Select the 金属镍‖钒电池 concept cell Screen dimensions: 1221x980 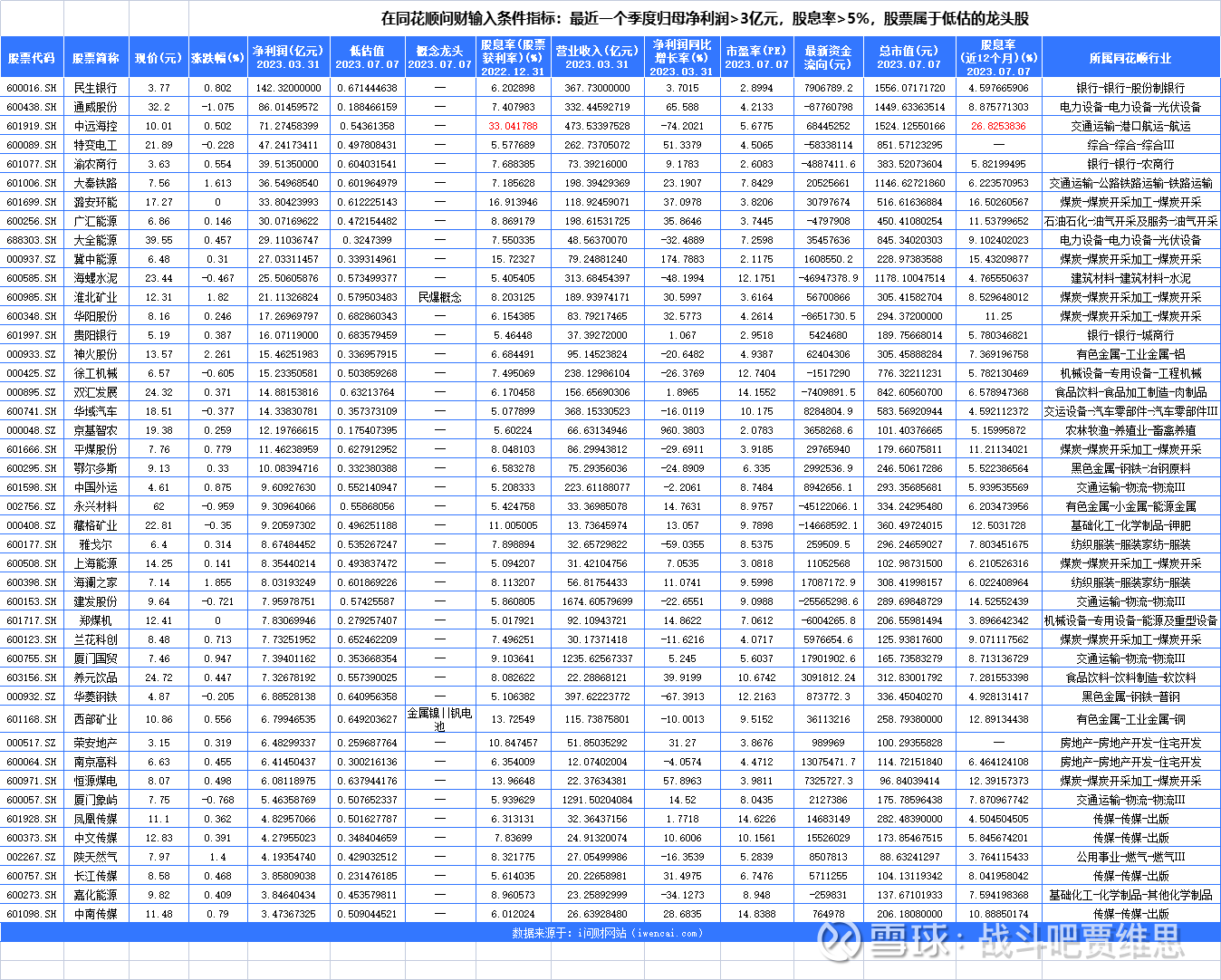click(x=440, y=719)
